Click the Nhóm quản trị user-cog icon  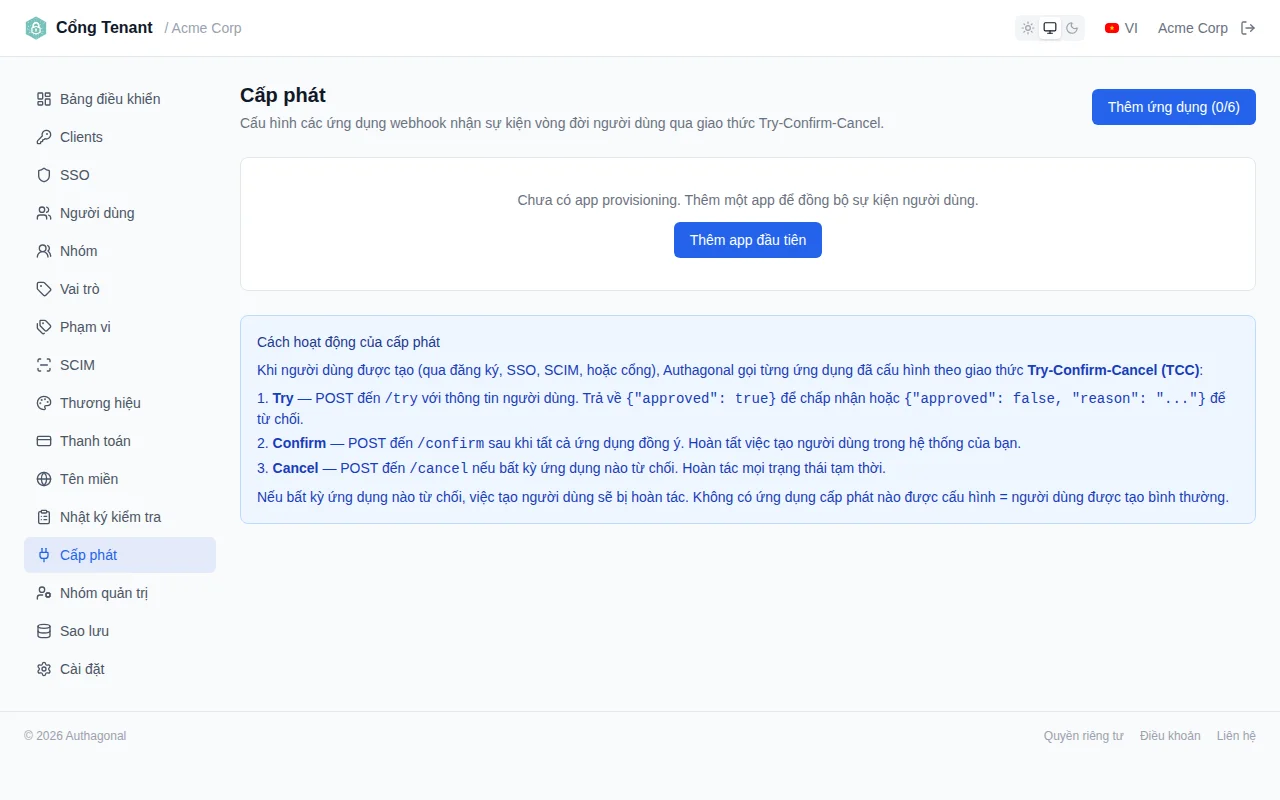(44, 593)
